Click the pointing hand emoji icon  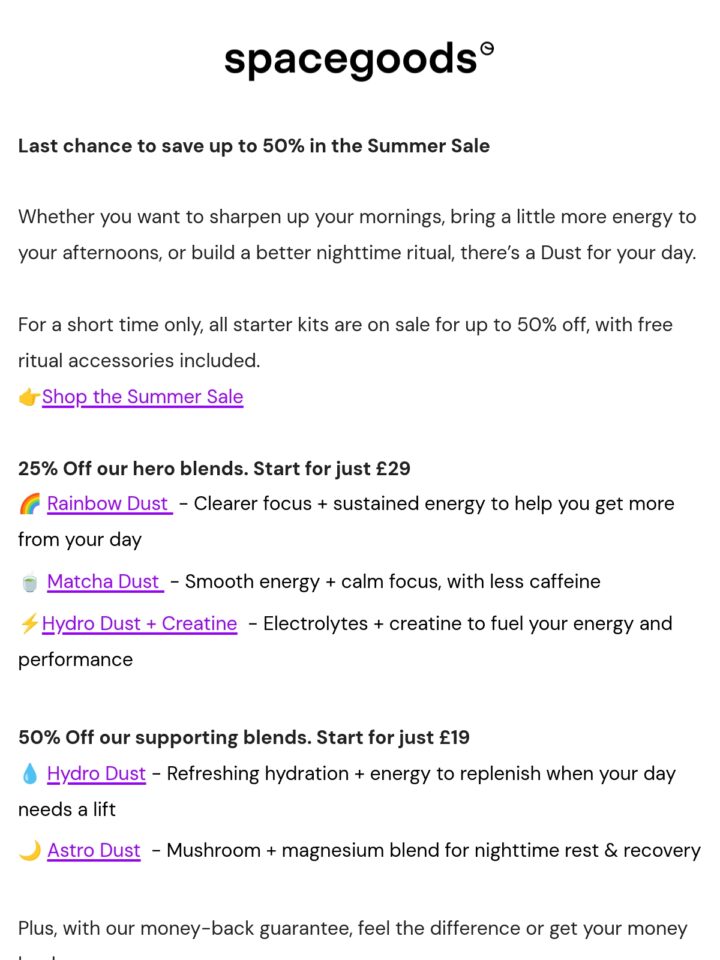click(x=29, y=397)
